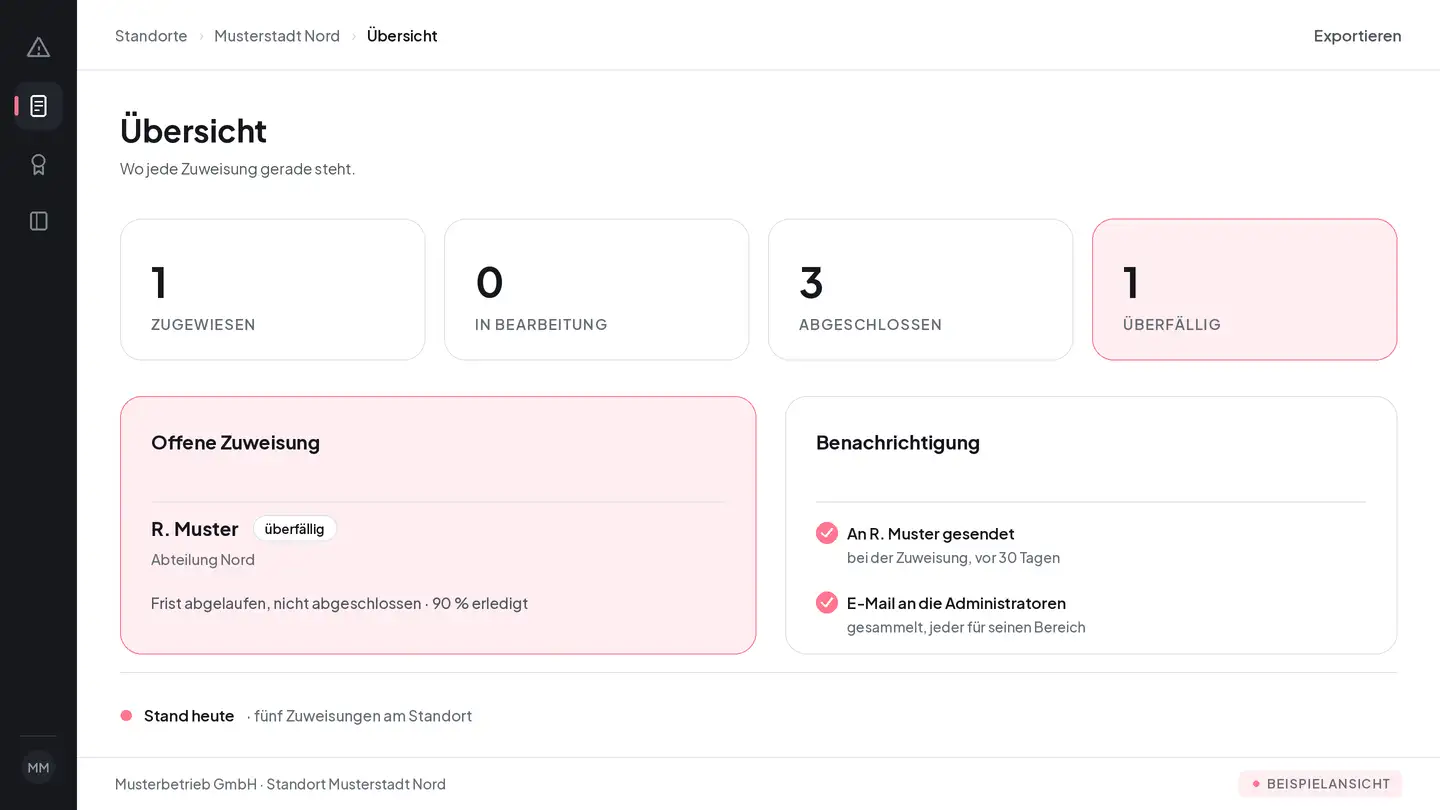This screenshot has height=810, width=1440.
Task: Click the red status dot beside Stand heute
Action: pos(126,716)
